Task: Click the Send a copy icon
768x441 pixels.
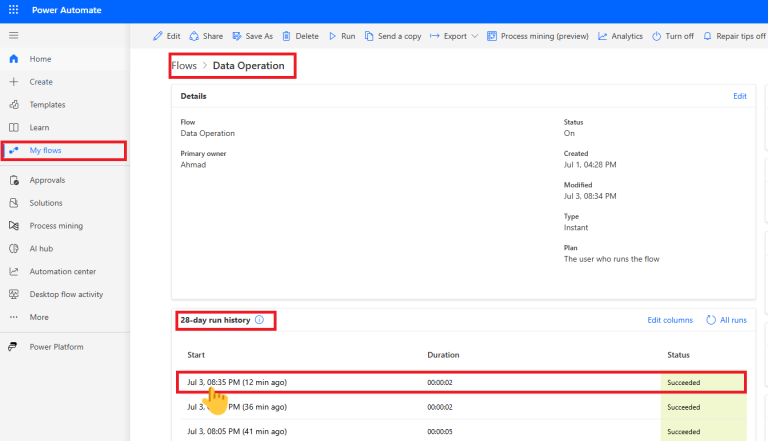Action: [x=369, y=36]
